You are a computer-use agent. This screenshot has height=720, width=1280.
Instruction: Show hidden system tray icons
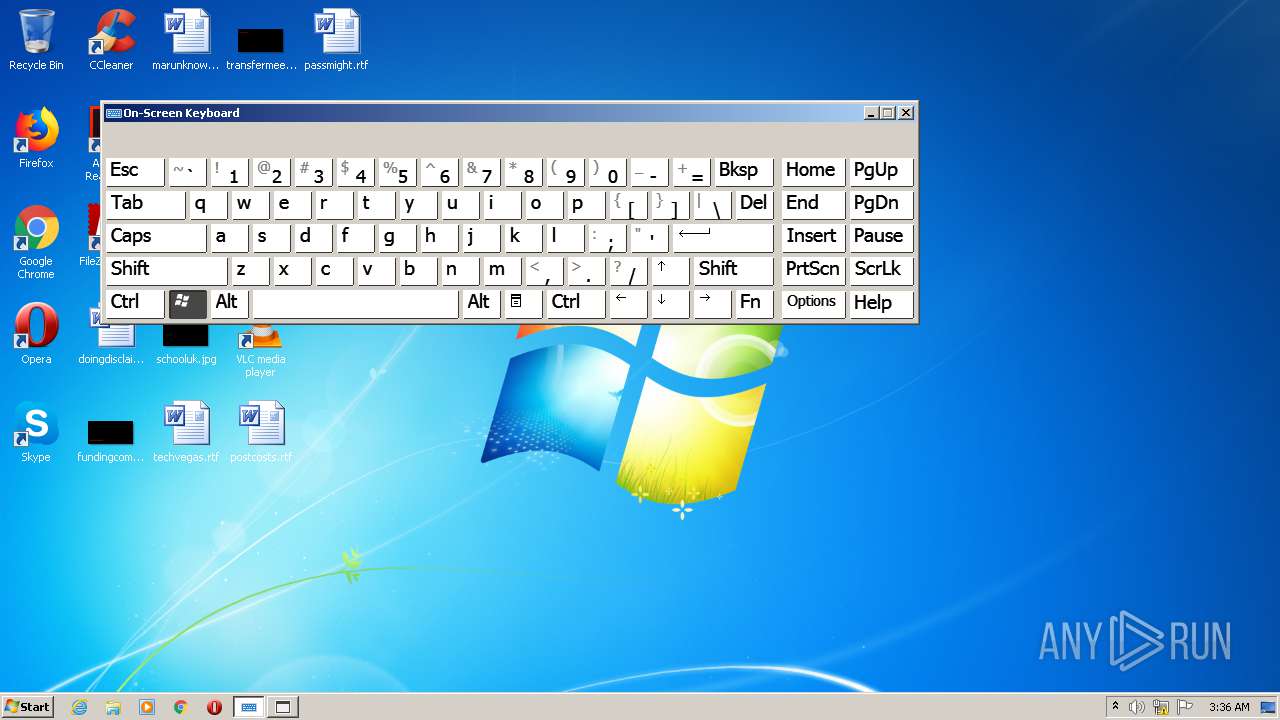1115,707
